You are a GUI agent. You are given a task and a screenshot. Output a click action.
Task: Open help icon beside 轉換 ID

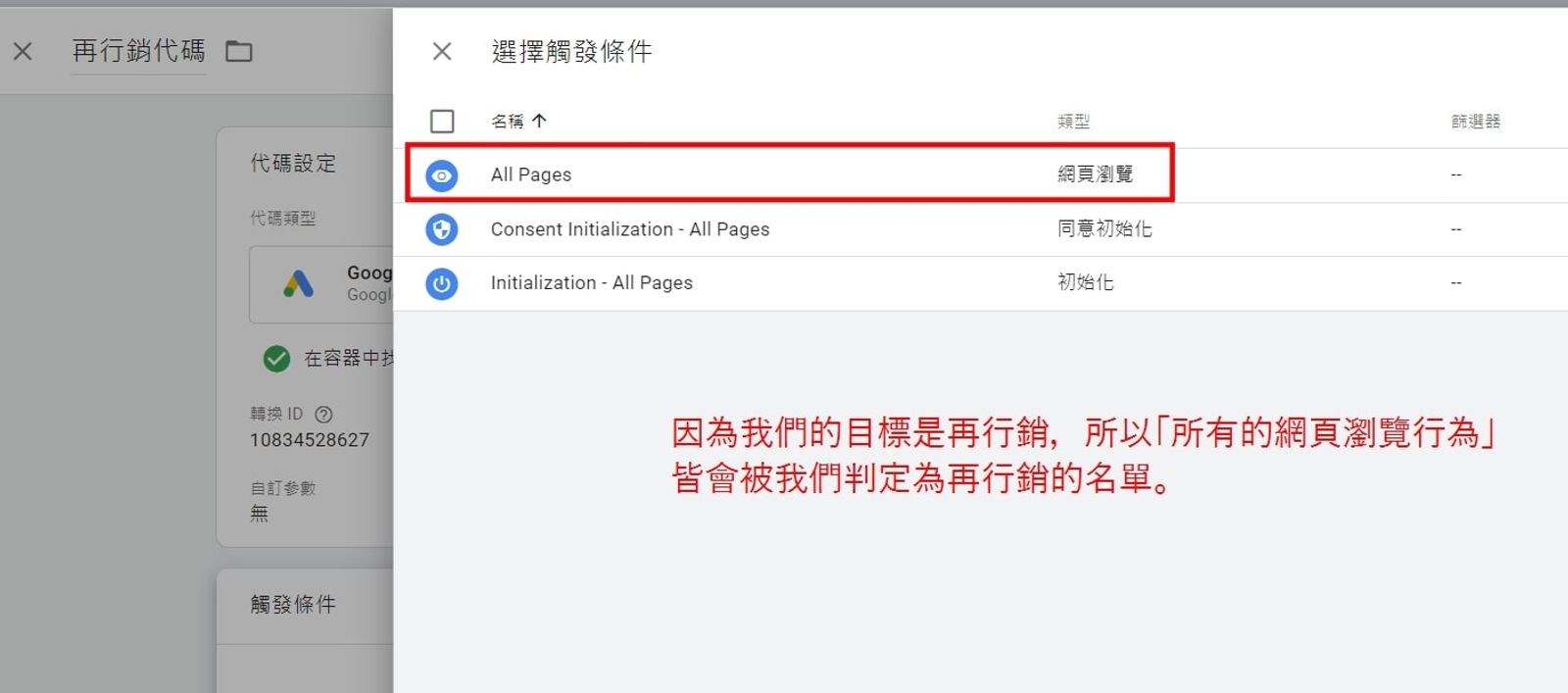coord(323,415)
